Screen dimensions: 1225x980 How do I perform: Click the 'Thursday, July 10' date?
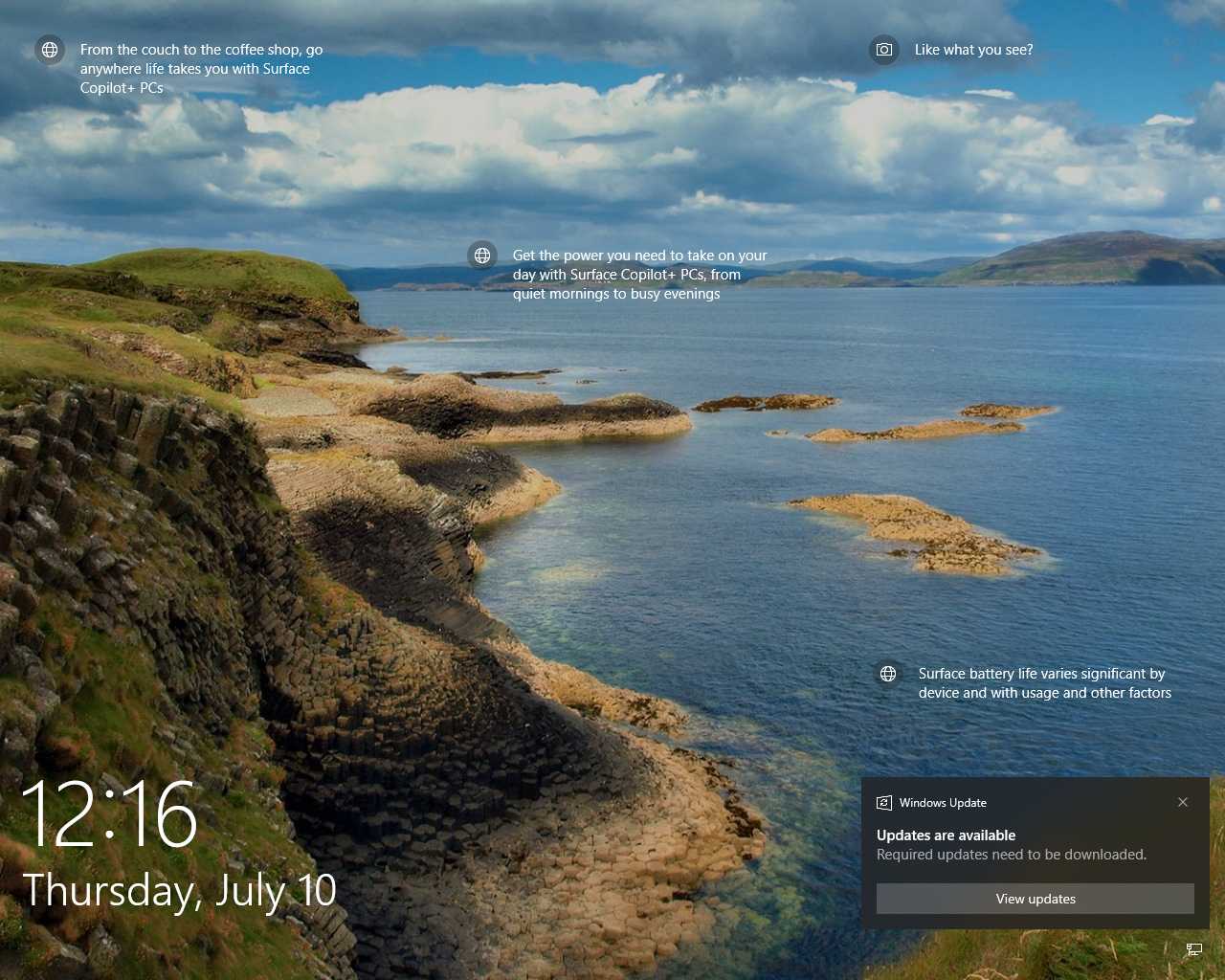[x=179, y=891]
